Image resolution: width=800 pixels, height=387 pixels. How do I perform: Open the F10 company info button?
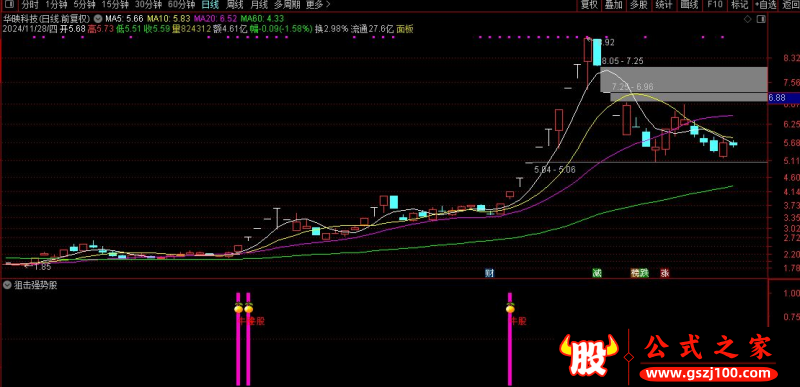click(715, 5)
